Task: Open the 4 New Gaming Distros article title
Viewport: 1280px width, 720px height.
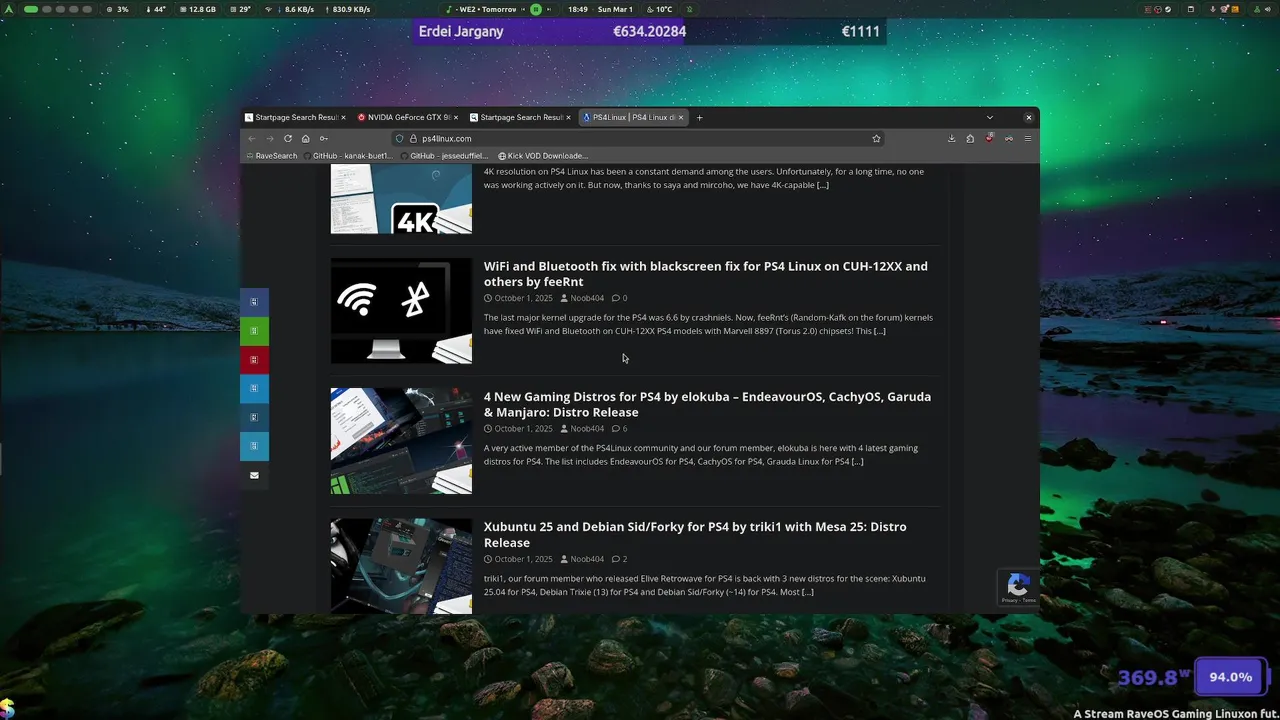Action: pos(707,404)
